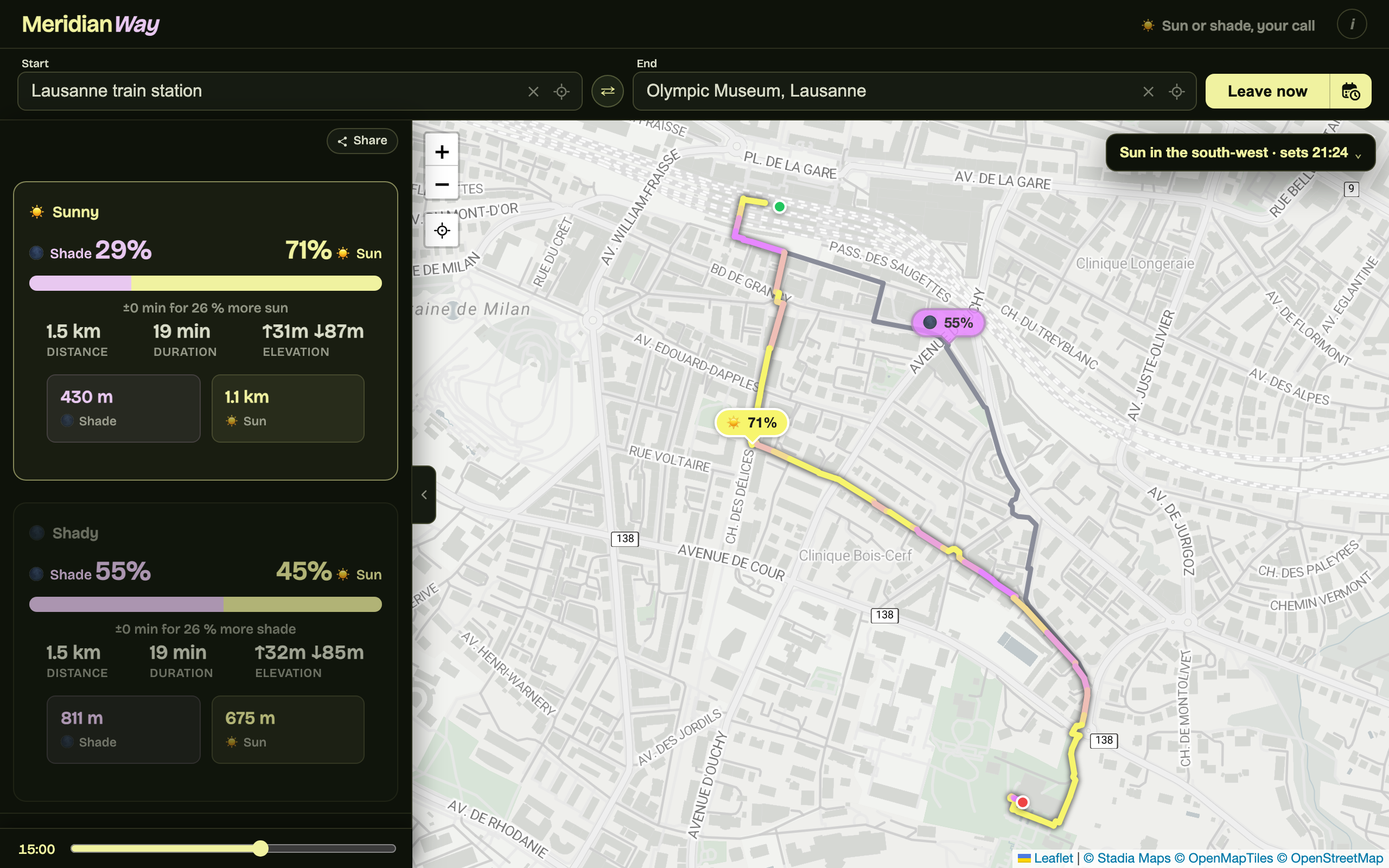Open the info button in header
This screenshot has height=868, width=1389.
click(x=1352, y=24)
